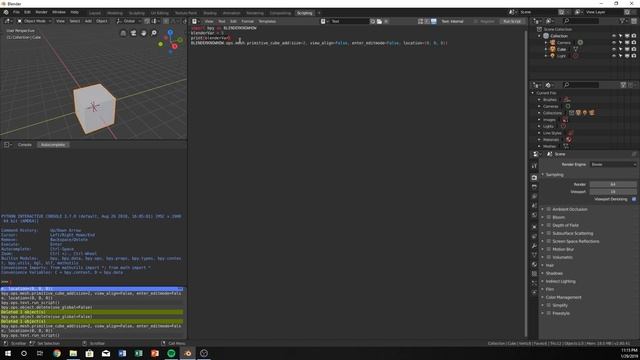This screenshot has width=640, height=360.
Task: Open Spotify from the taskbar
Action: click(171, 353)
